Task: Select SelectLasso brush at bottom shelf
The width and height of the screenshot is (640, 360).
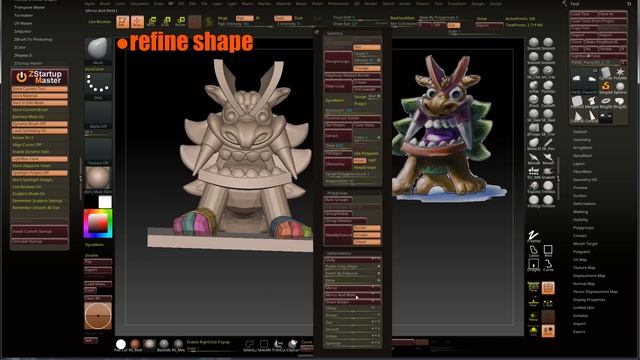Action: click(x=249, y=345)
